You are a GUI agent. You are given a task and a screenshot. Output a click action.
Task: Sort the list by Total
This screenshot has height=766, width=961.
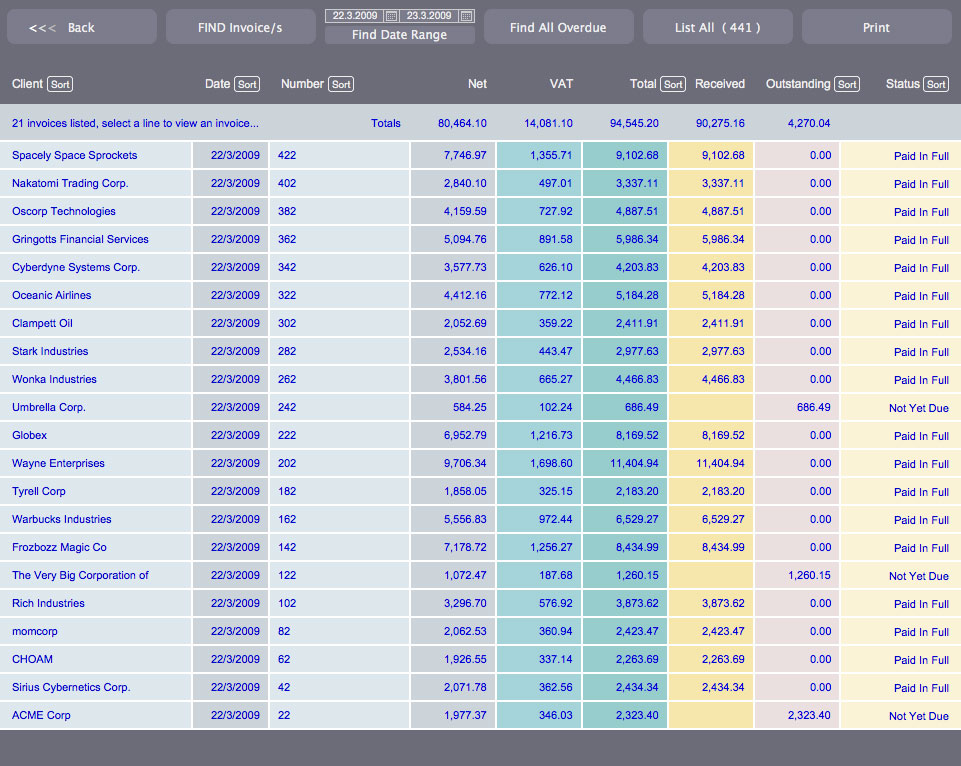673,85
